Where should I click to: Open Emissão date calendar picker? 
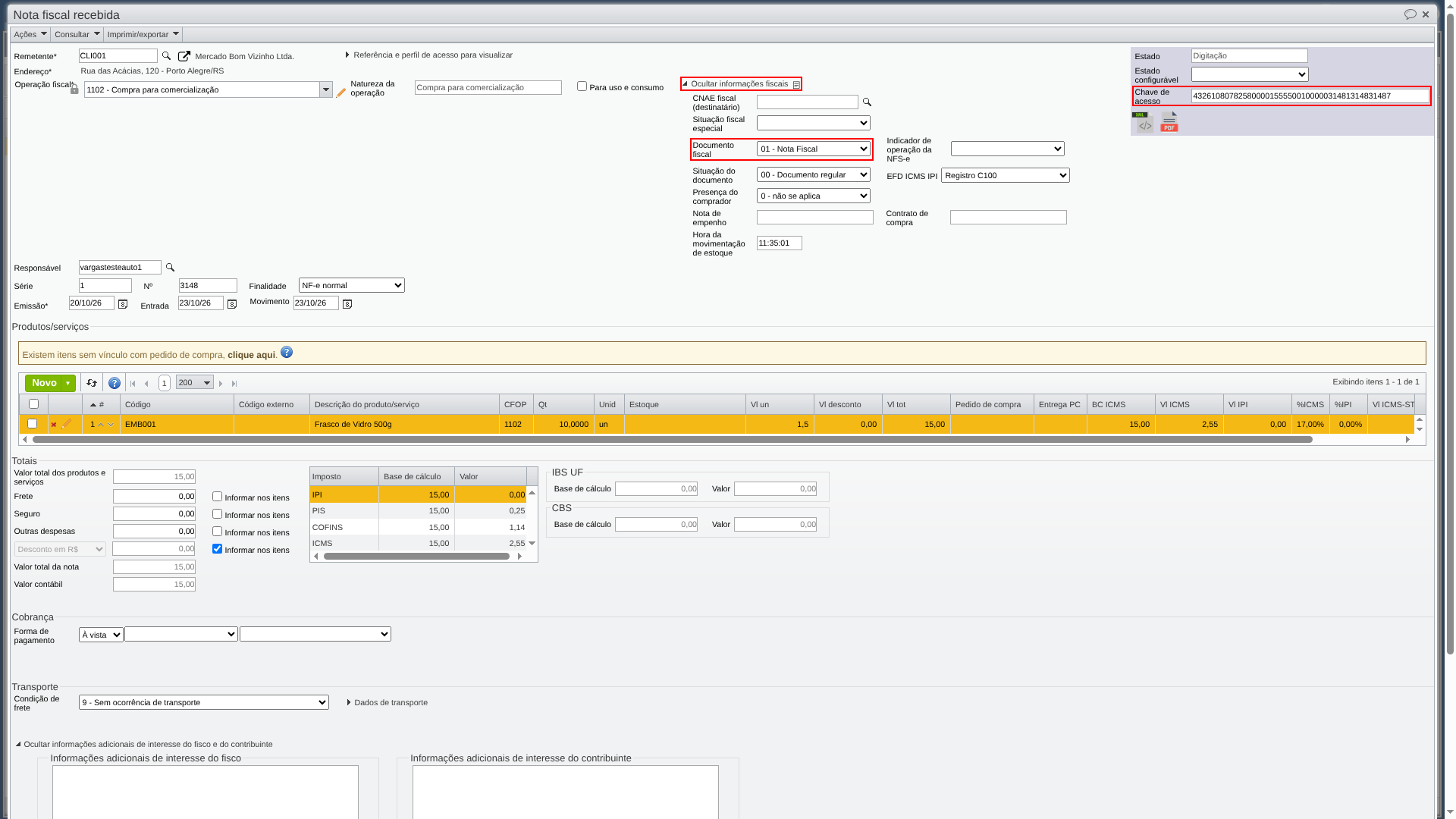point(123,303)
